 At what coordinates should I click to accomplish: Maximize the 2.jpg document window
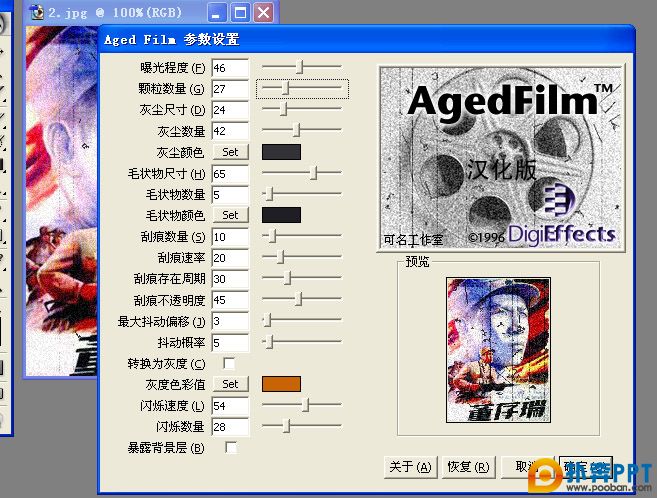pos(241,13)
